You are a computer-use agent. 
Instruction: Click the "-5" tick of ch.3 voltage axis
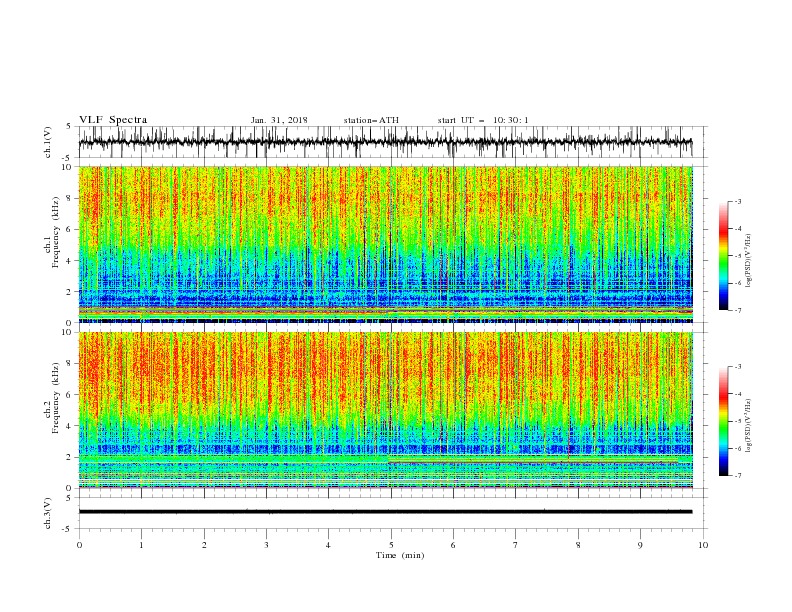tap(68, 529)
